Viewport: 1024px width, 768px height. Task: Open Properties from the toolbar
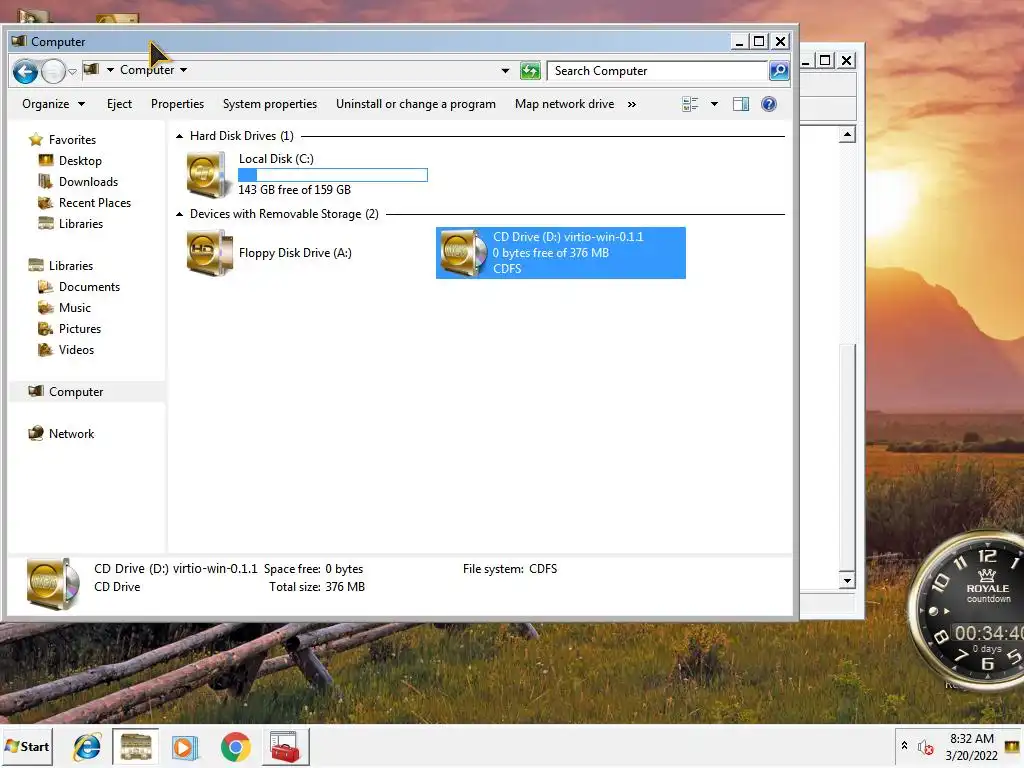click(x=178, y=104)
